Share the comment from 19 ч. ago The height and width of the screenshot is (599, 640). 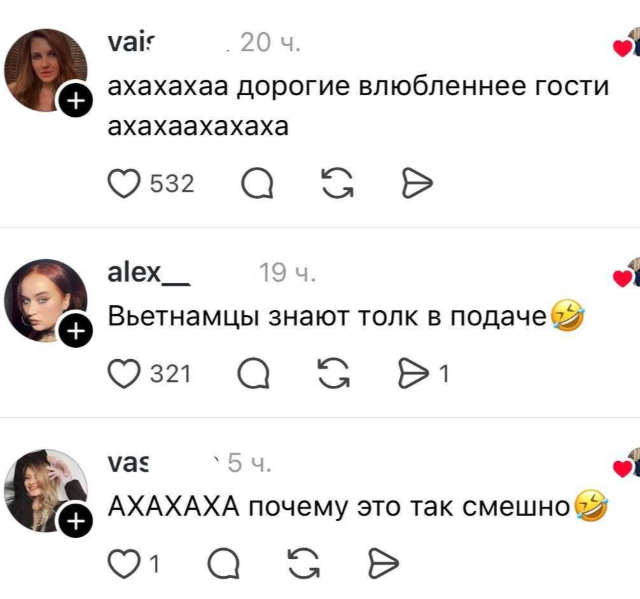click(x=414, y=373)
